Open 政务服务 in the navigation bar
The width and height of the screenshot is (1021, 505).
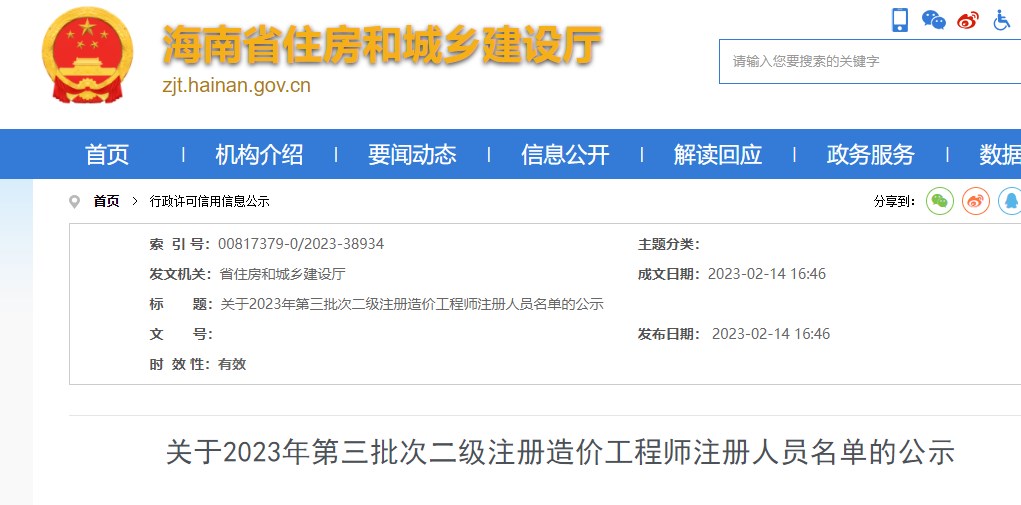[871, 155]
